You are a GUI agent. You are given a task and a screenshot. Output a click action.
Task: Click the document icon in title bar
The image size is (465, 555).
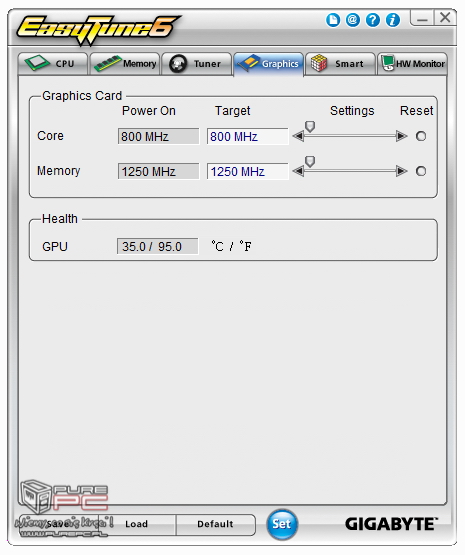tap(333, 20)
